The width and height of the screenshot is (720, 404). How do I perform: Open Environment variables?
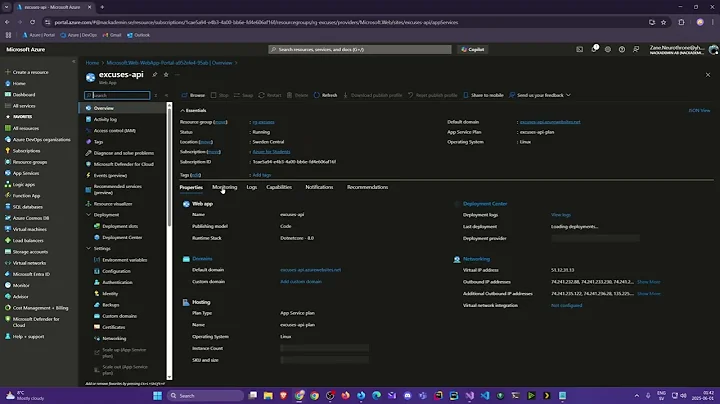pyautogui.click(x=124, y=260)
